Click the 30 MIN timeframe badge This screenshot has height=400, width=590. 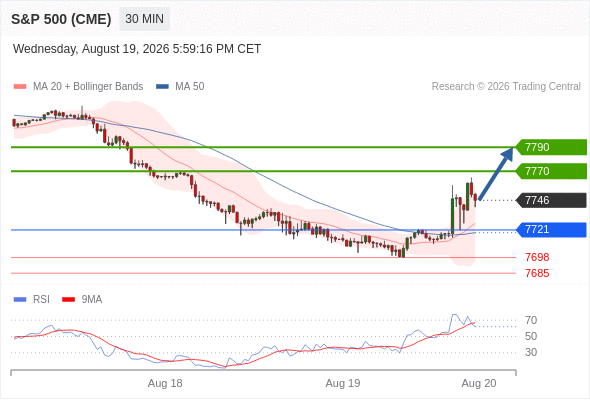(x=144, y=19)
